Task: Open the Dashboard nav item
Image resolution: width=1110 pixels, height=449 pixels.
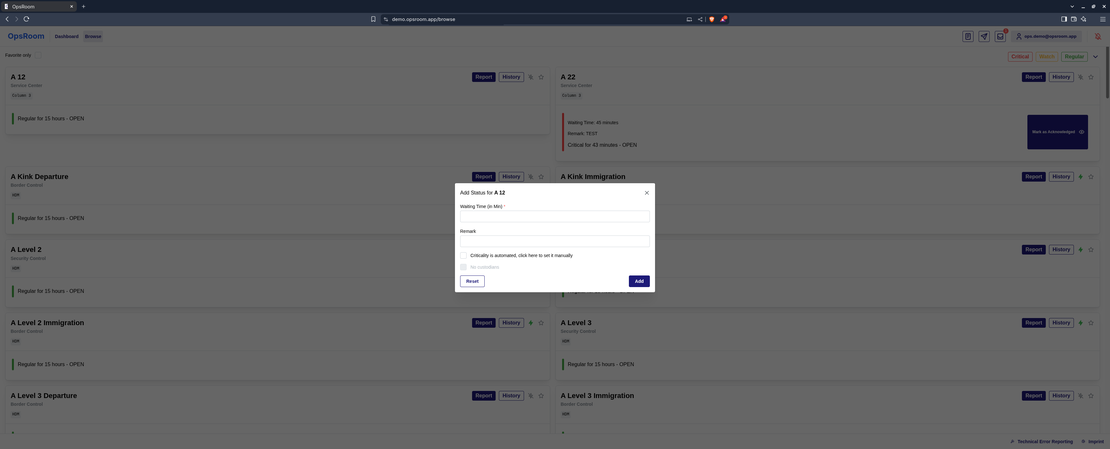Action: [67, 36]
